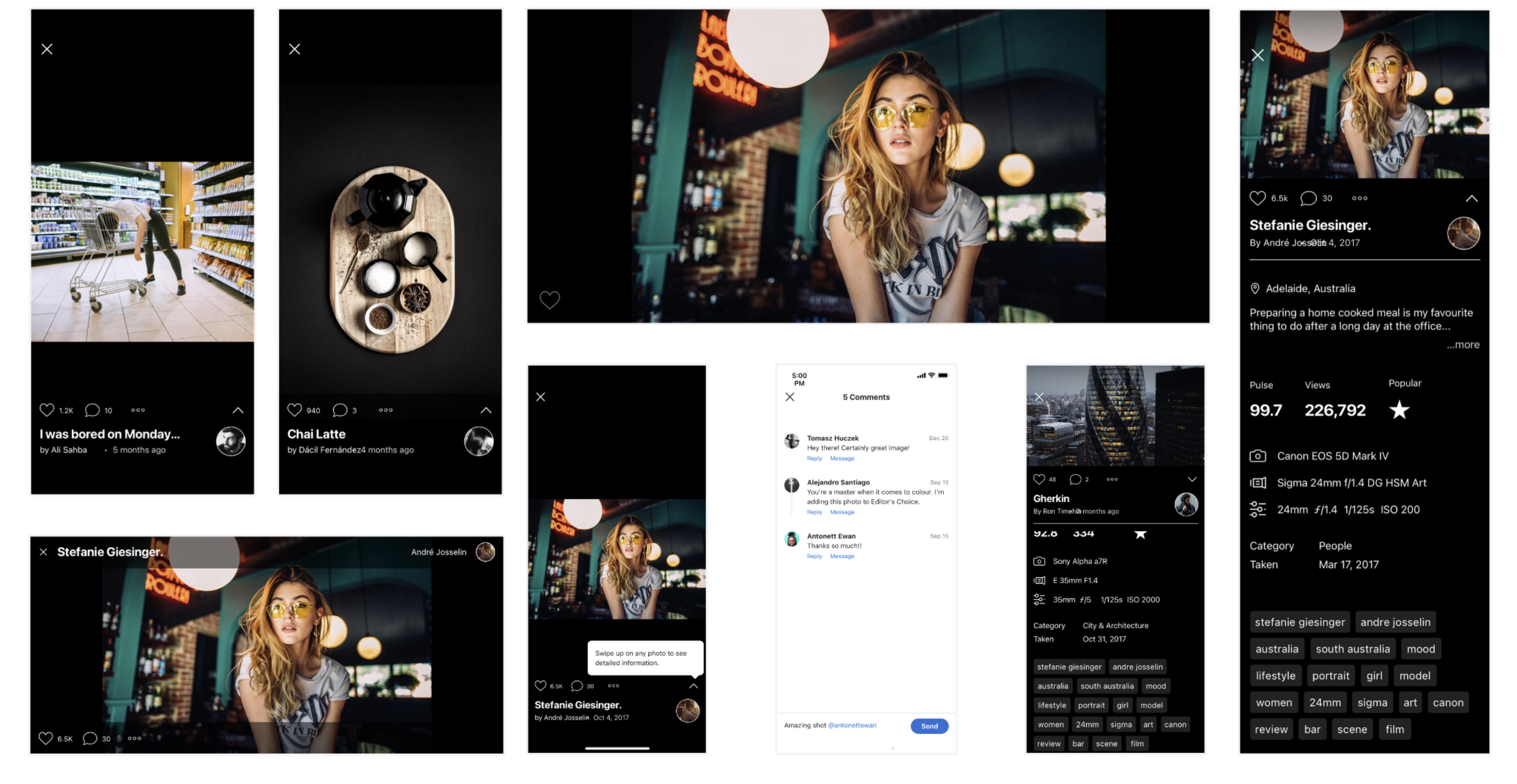This screenshot has width=1517, height=784.
Task: Tap the Canon EOS 5D camera icon
Action: click(1257, 456)
